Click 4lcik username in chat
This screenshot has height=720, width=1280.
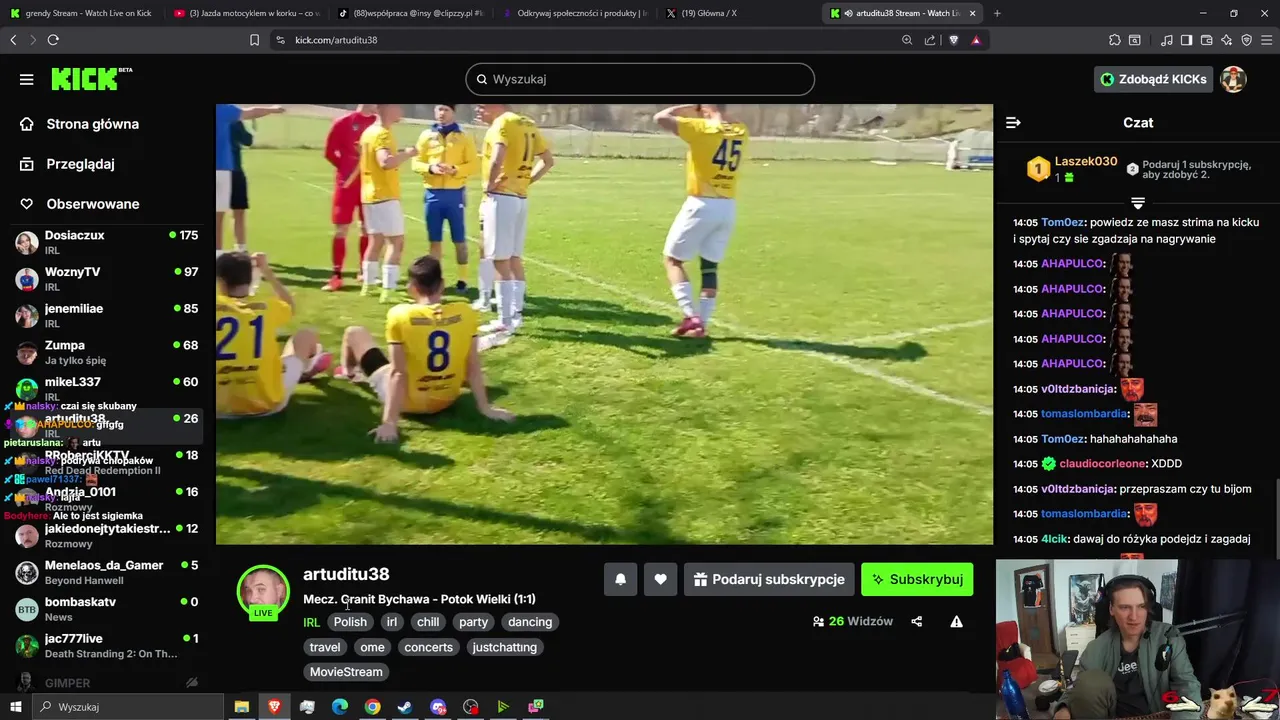point(1054,539)
